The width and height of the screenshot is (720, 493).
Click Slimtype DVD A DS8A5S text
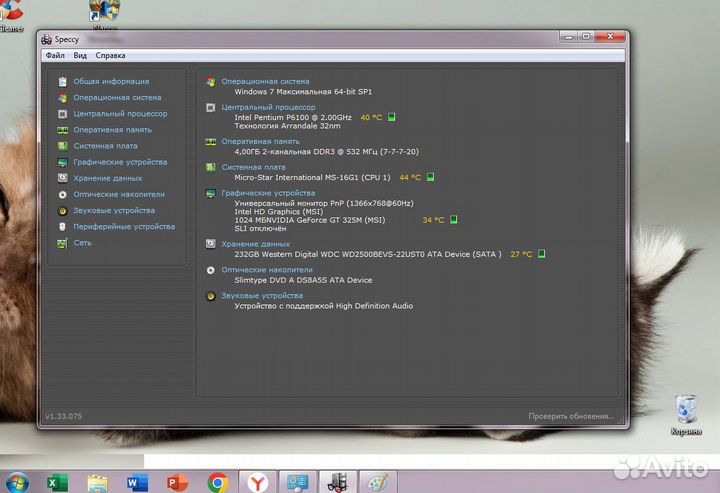303,280
